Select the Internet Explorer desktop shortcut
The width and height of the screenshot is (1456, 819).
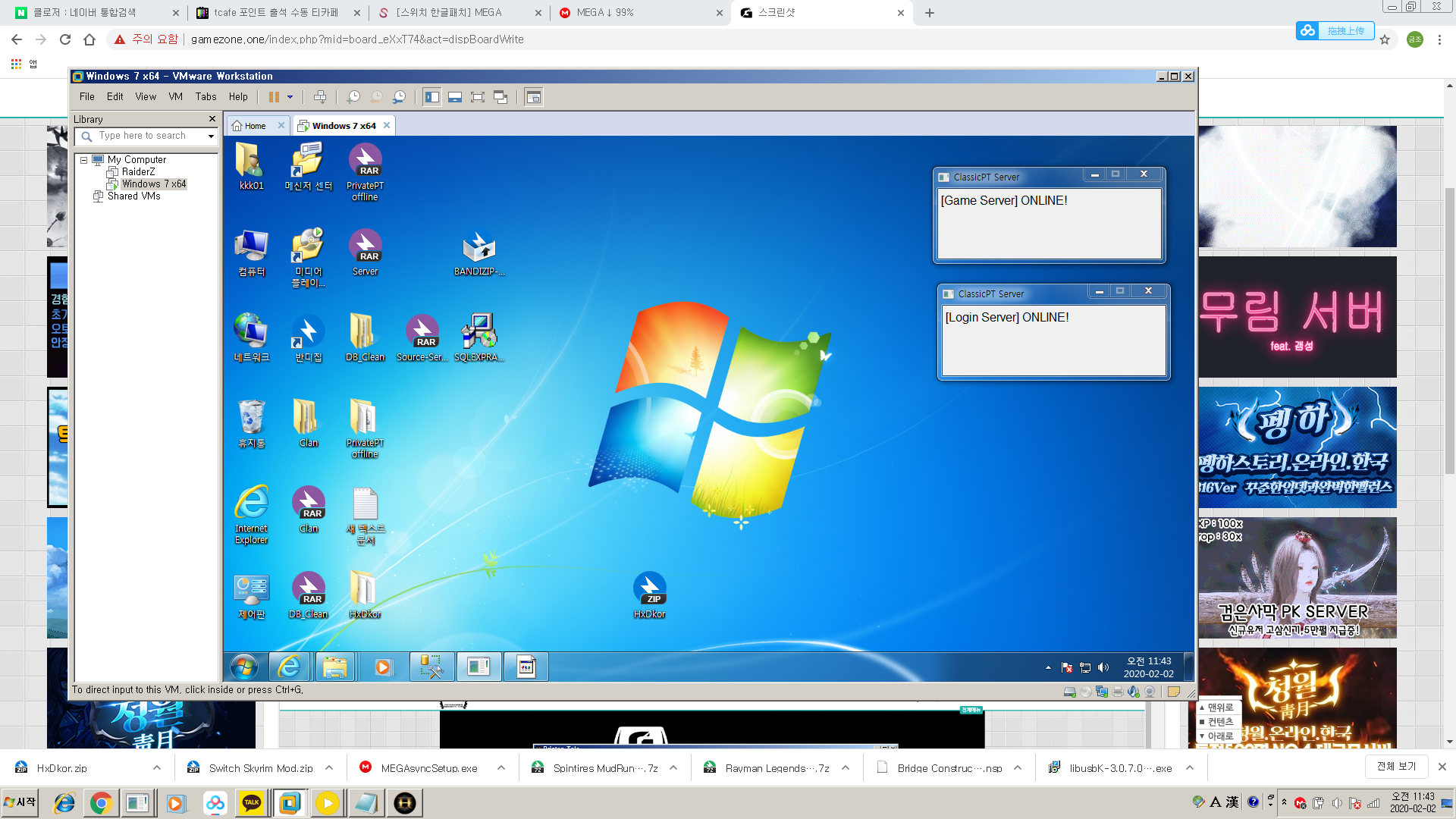[252, 515]
